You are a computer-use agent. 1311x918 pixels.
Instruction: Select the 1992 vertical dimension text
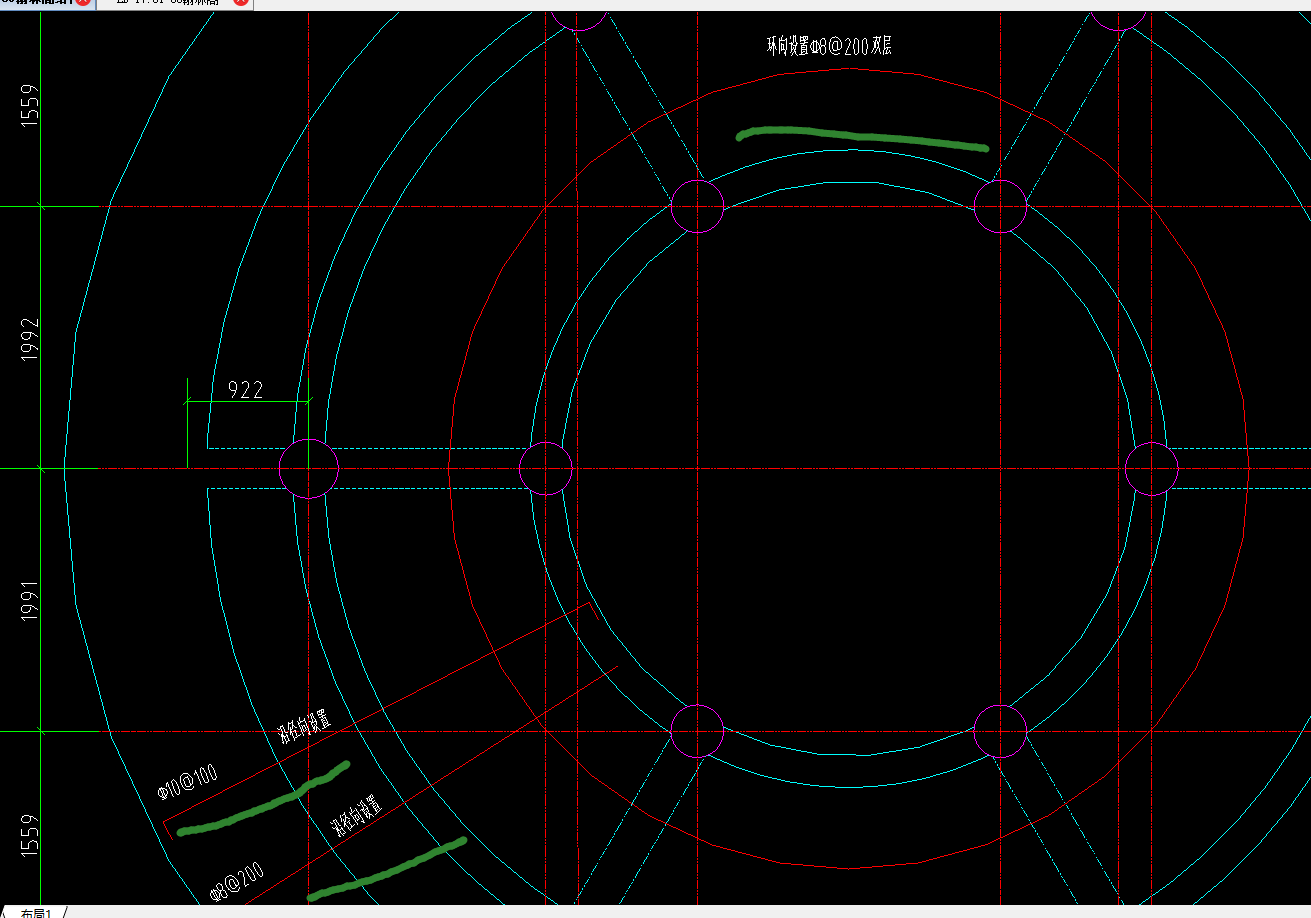coord(29,340)
